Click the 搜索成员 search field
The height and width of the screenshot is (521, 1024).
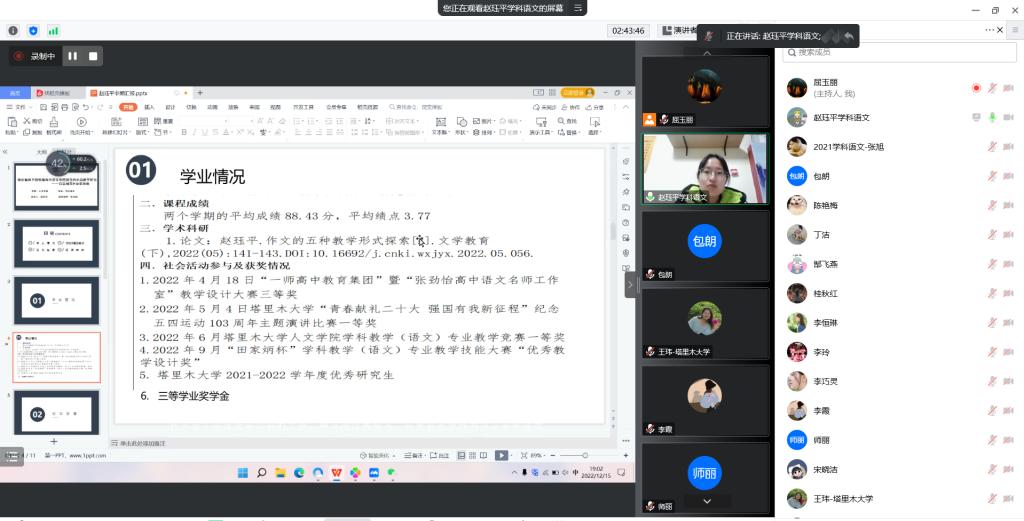pos(895,52)
